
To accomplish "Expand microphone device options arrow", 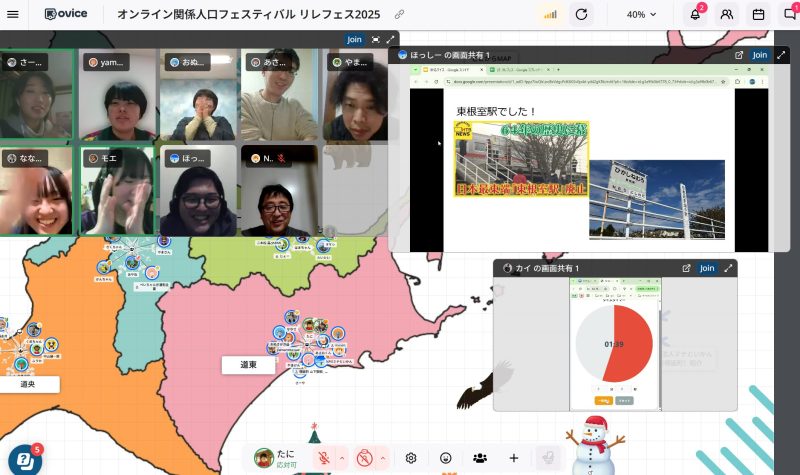I will coord(341,458).
